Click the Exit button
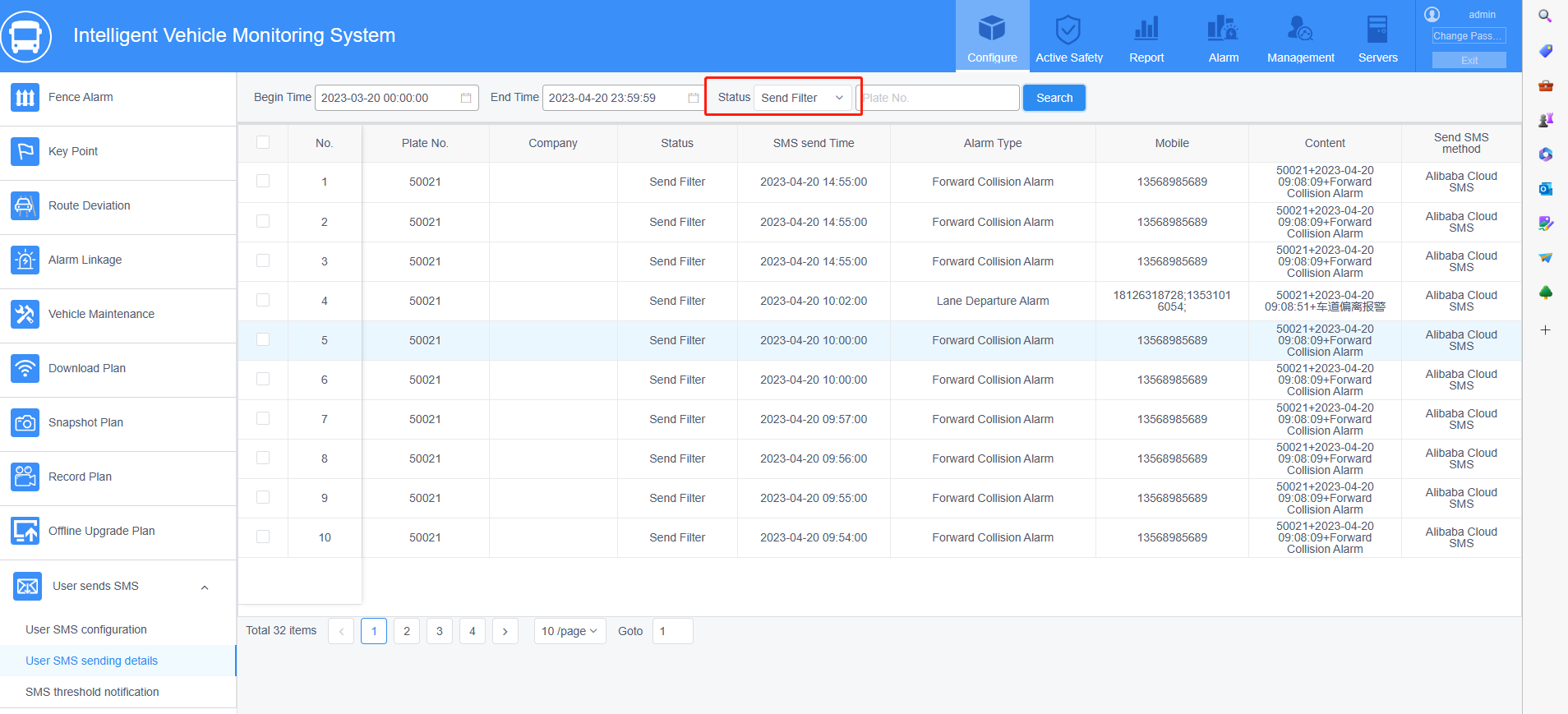Screen dimensions: 1568x714 click(1469, 60)
